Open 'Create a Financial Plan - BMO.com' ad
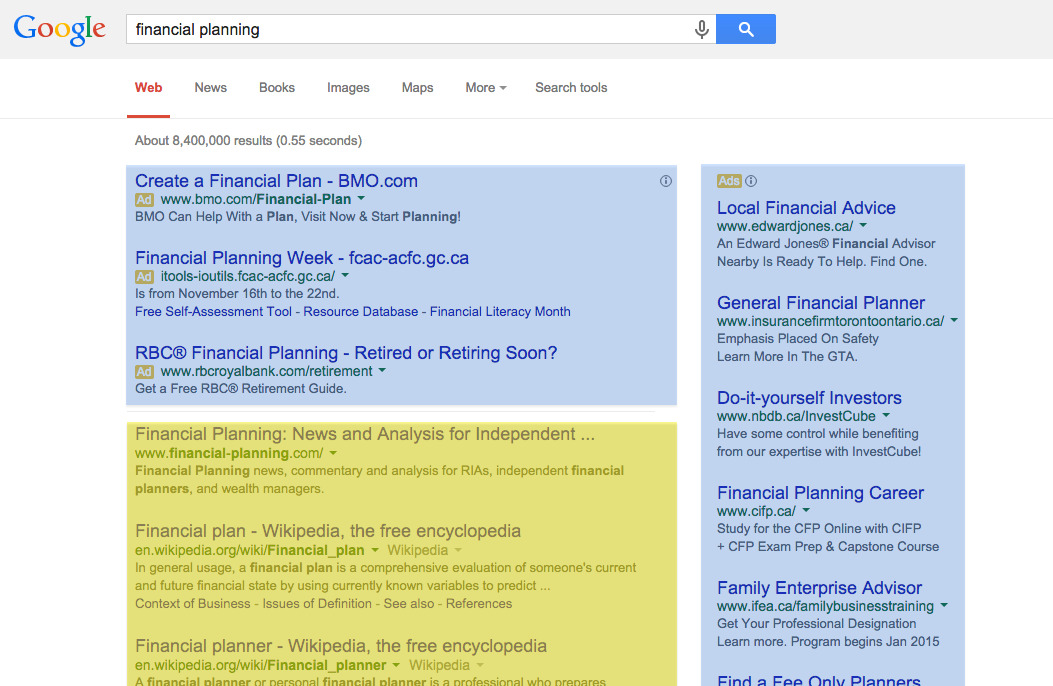 pyautogui.click(x=276, y=181)
